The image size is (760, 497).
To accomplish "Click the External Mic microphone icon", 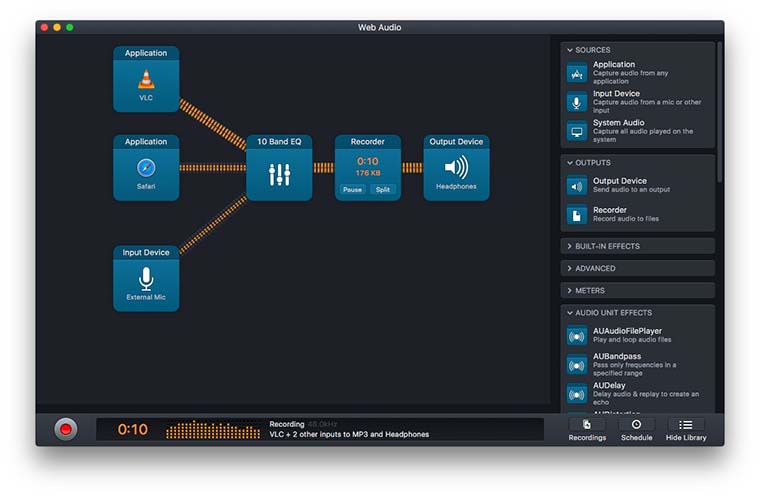I will coord(146,278).
